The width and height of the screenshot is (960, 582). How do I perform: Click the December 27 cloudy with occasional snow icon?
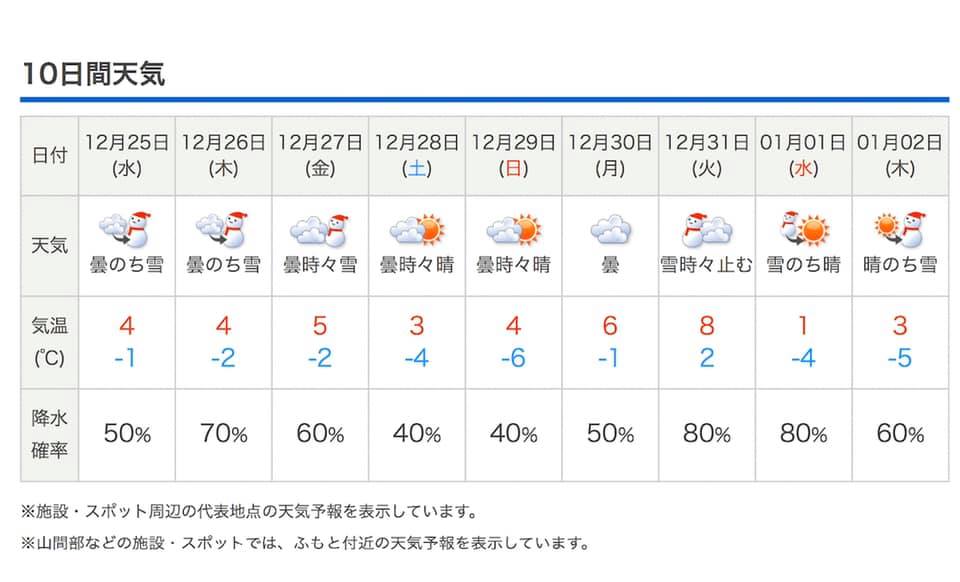point(319,231)
